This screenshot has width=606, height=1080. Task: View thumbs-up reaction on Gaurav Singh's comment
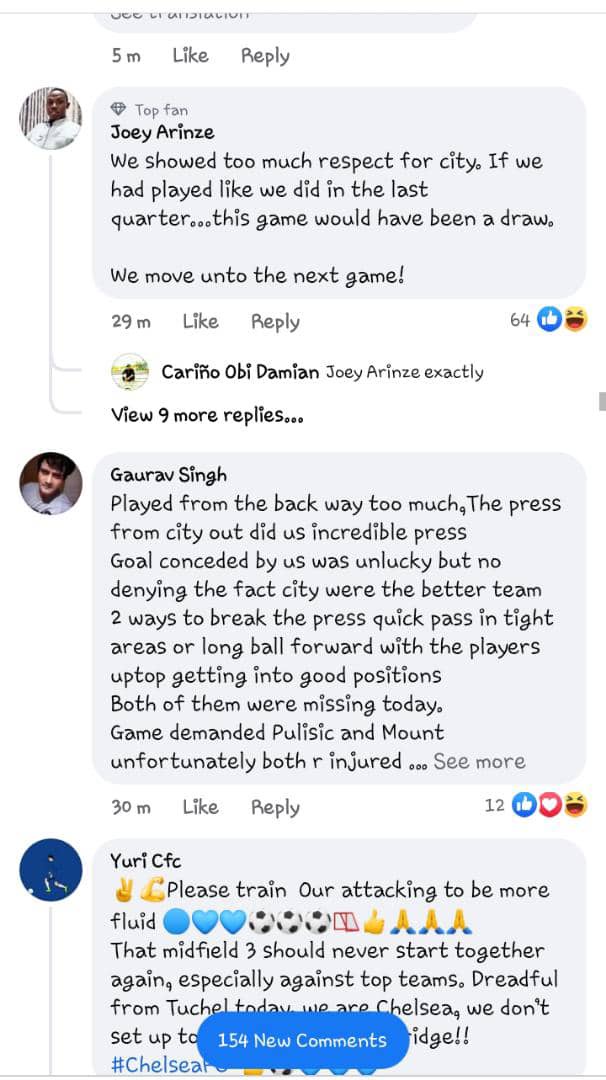click(525, 804)
